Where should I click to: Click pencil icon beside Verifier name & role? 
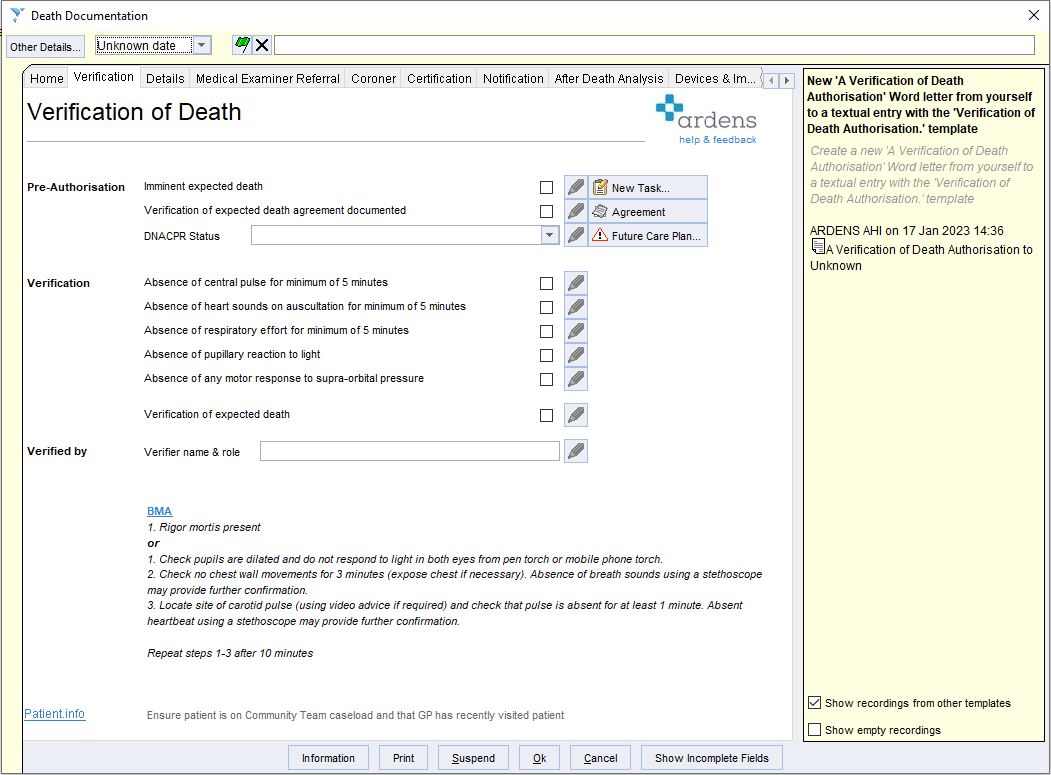576,451
